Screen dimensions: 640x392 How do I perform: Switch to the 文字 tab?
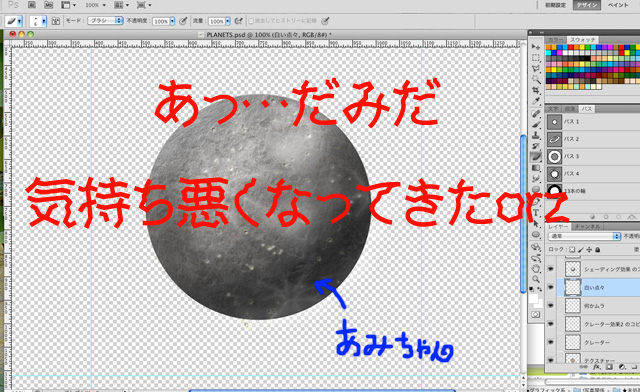(553, 109)
